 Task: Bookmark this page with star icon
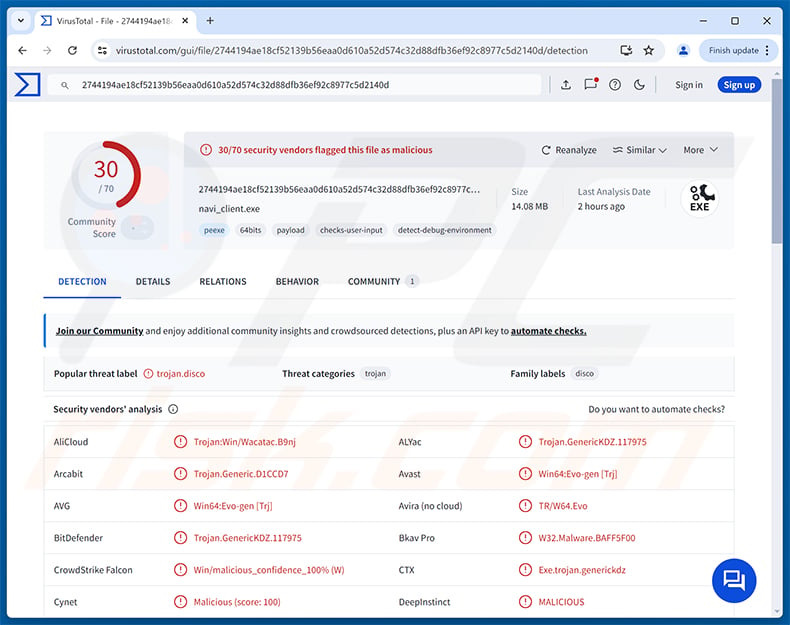[648, 50]
